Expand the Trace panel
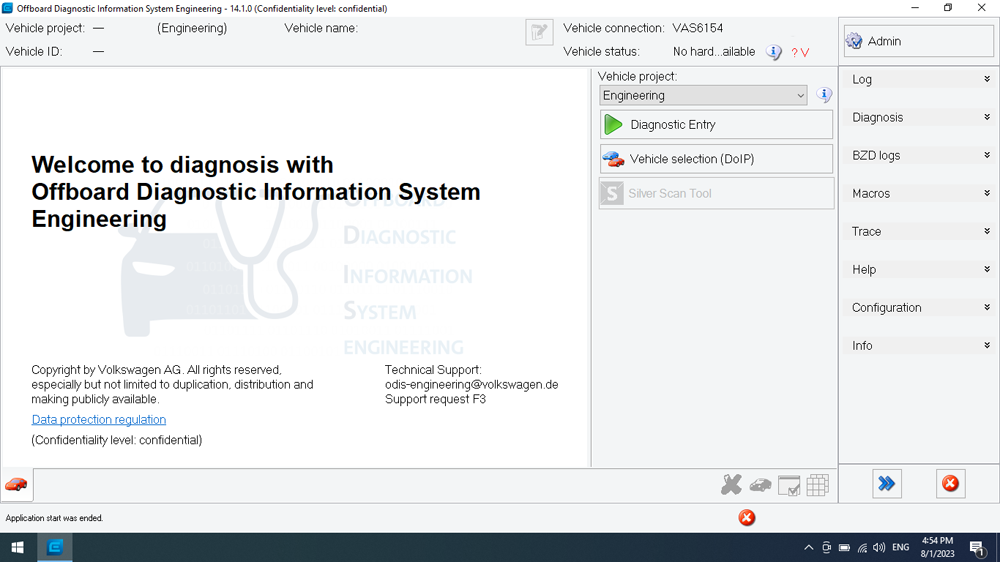Screen dimensions: 1000x562 point(918,232)
